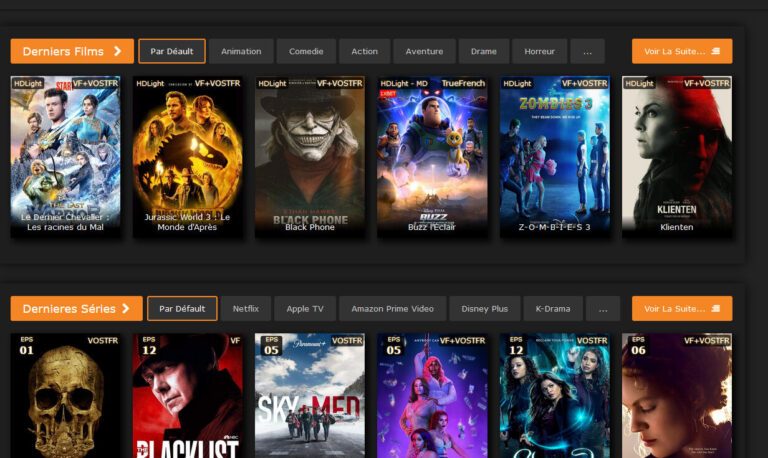Viewport: 768px width, 458px height.
Task: Open red-haired woman series poster EPS 06
Action: pos(677,396)
